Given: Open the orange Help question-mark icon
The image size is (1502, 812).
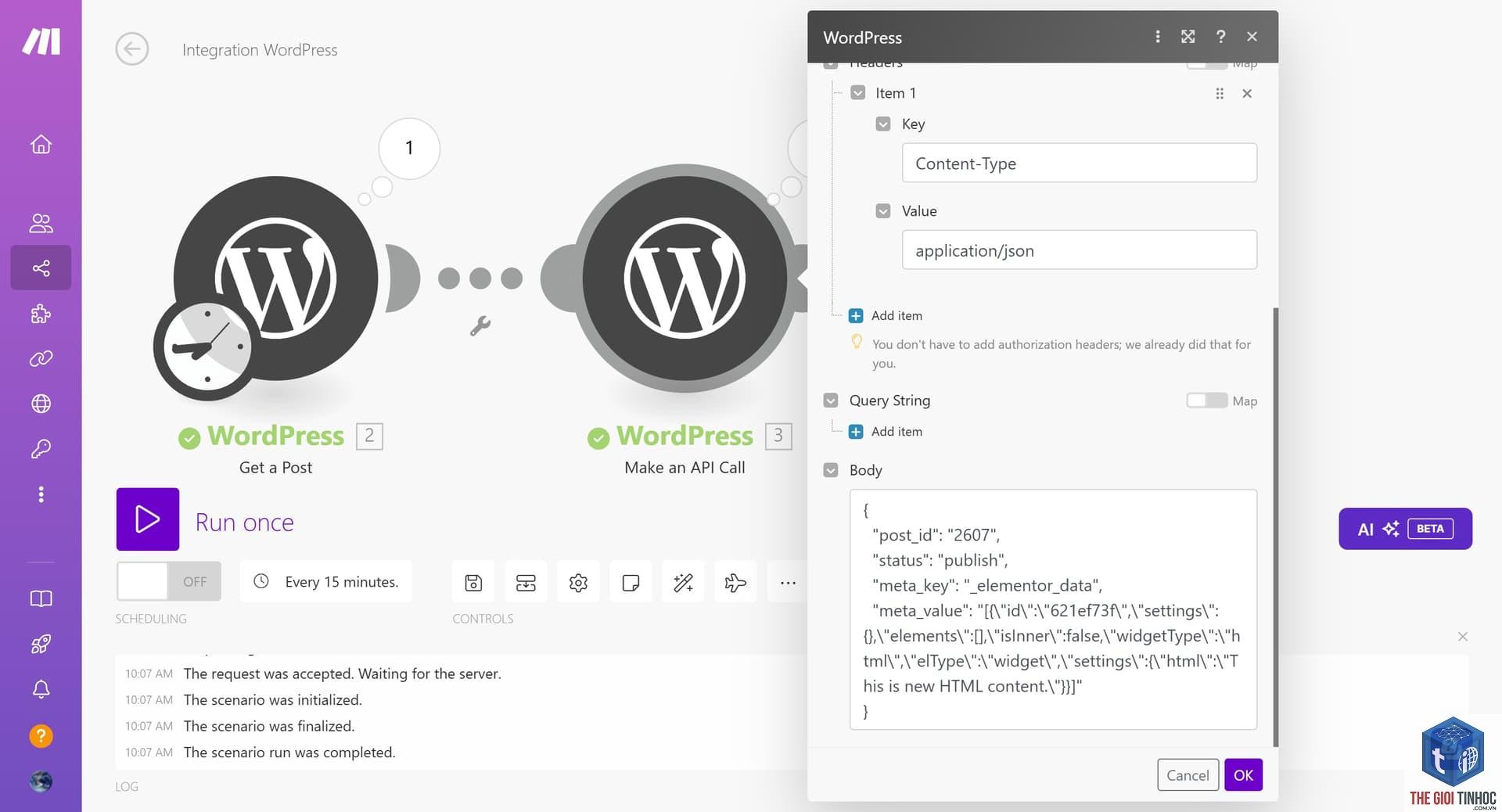Looking at the screenshot, I should 41,736.
